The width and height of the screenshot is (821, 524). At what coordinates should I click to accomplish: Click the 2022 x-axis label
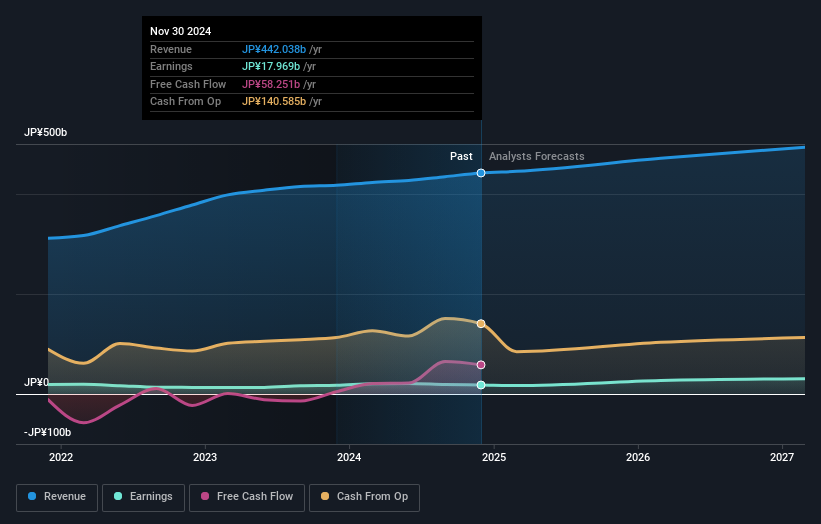[x=61, y=457]
